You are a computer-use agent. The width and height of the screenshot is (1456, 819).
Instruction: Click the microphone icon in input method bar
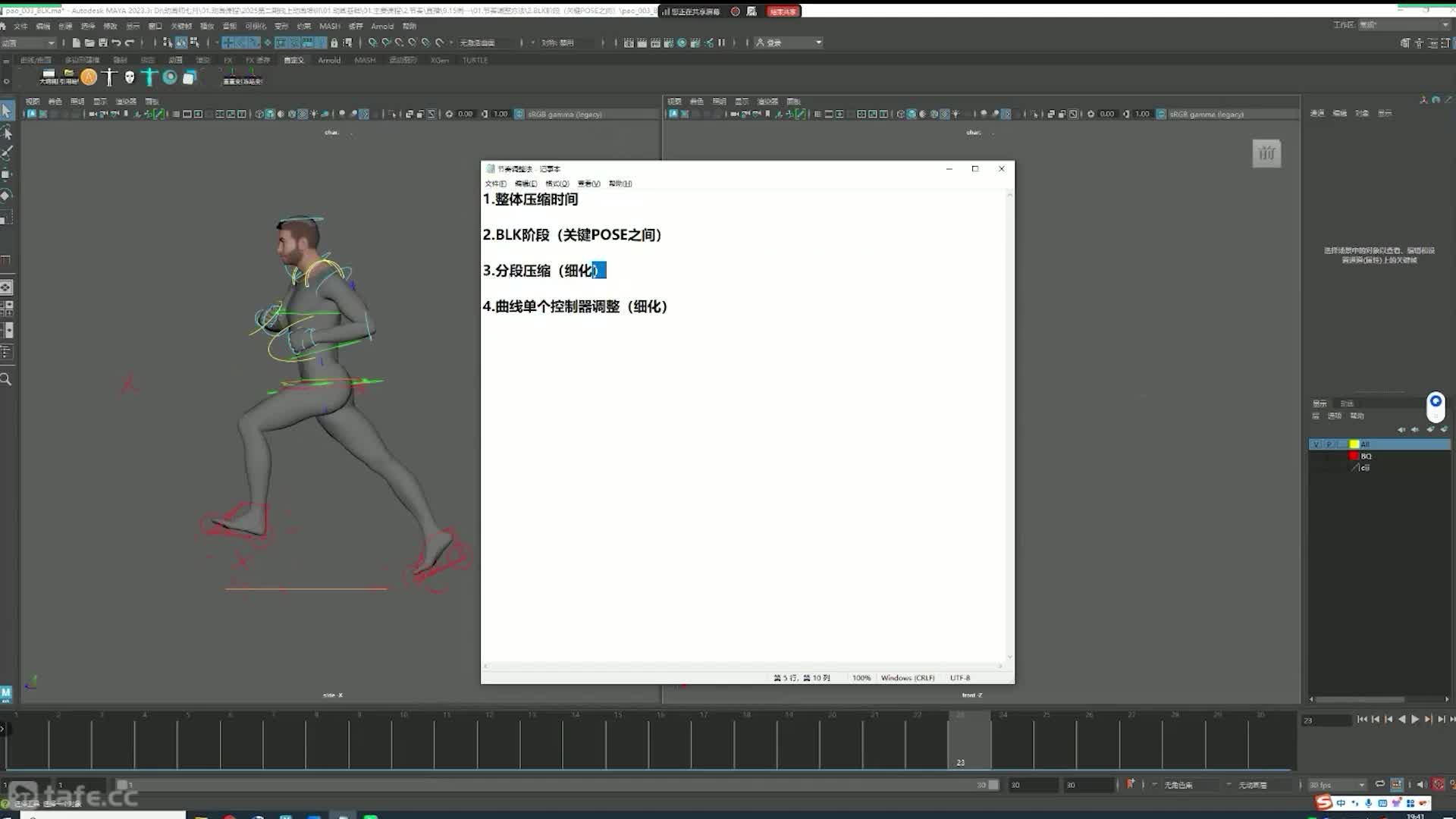[x=1369, y=802]
